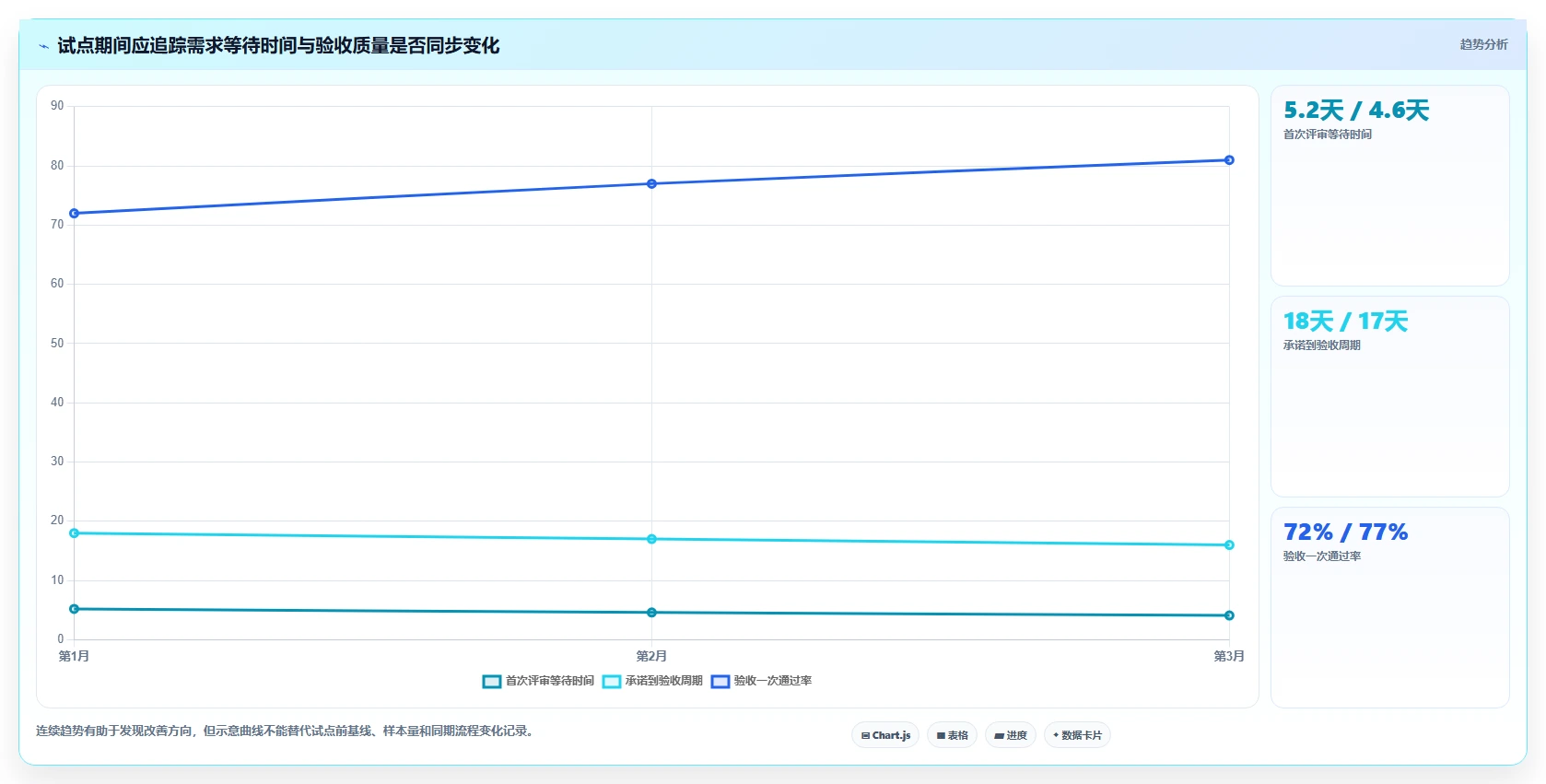Viewport: 1546px width, 784px height.
Task: Click the 验收一次通过率 data point at 第3月
Action: click(x=1229, y=160)
